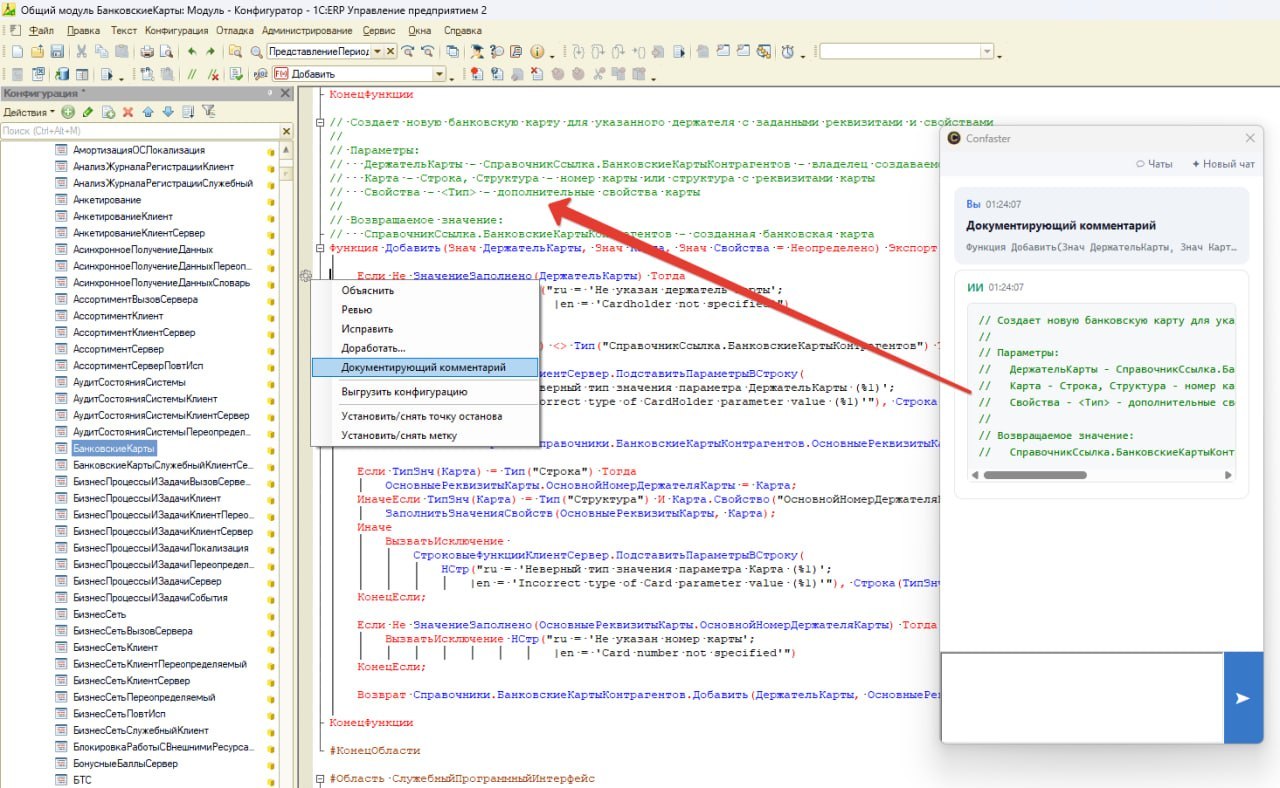Collapse the Функция Добавить code block
Image resolution: width=1280 pixels, height=788 pixels.
(321, 247)
